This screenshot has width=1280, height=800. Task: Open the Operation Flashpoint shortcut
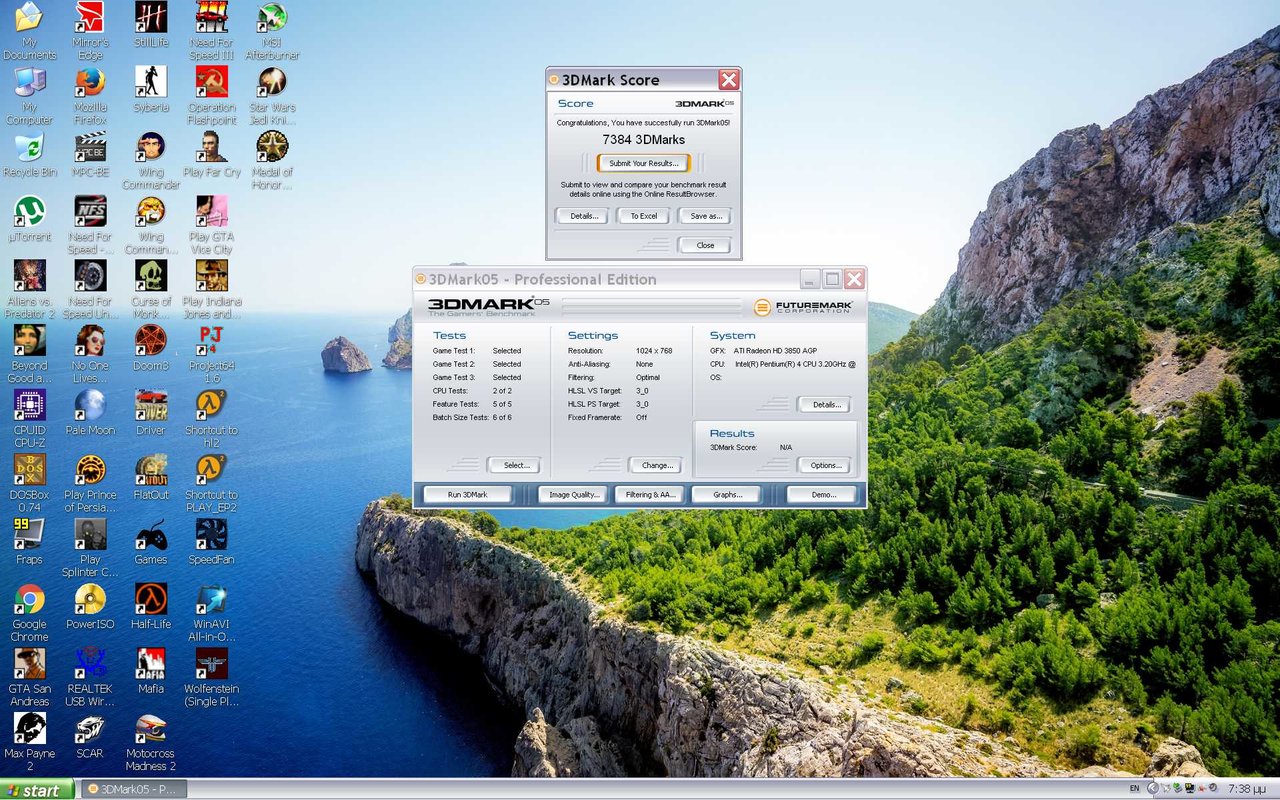click(x=212, y=95)
